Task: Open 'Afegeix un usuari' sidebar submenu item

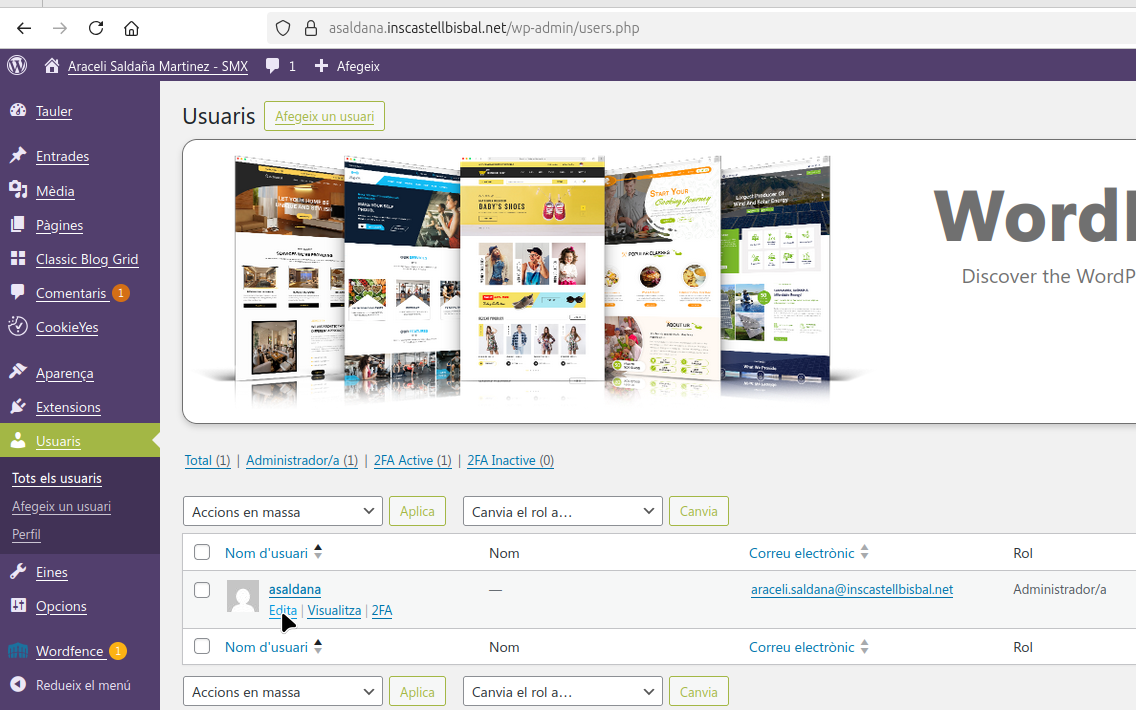Action: click(61, 506)
